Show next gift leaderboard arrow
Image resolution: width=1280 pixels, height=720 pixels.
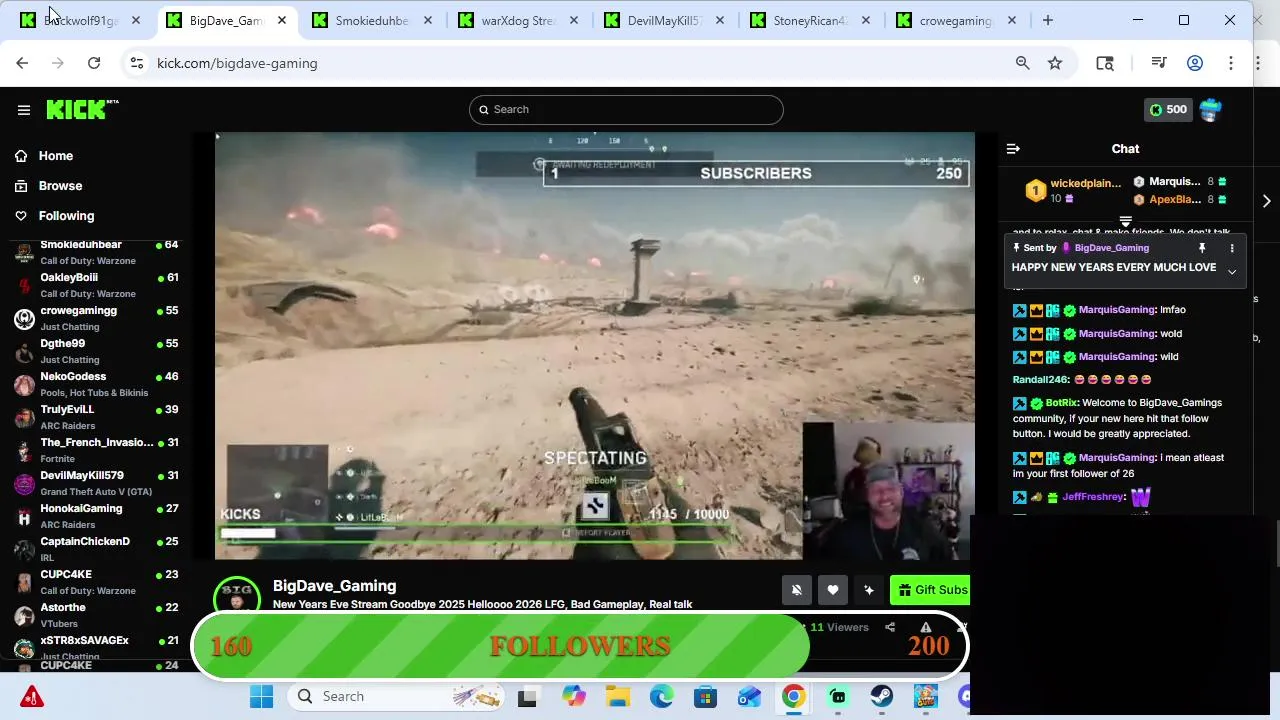[1266, 201]
